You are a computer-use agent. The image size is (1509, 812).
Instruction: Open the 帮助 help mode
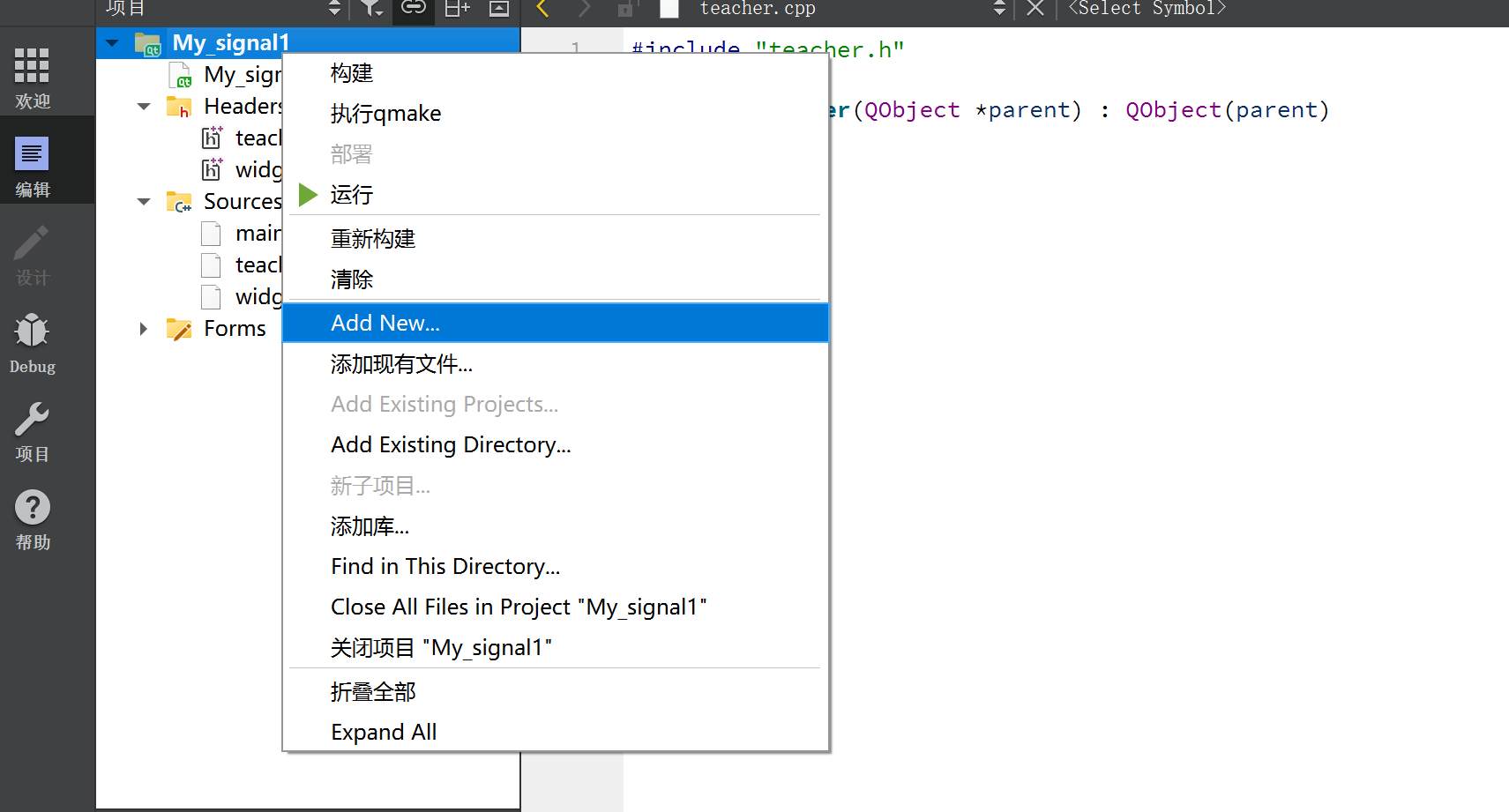coord(33,519)
